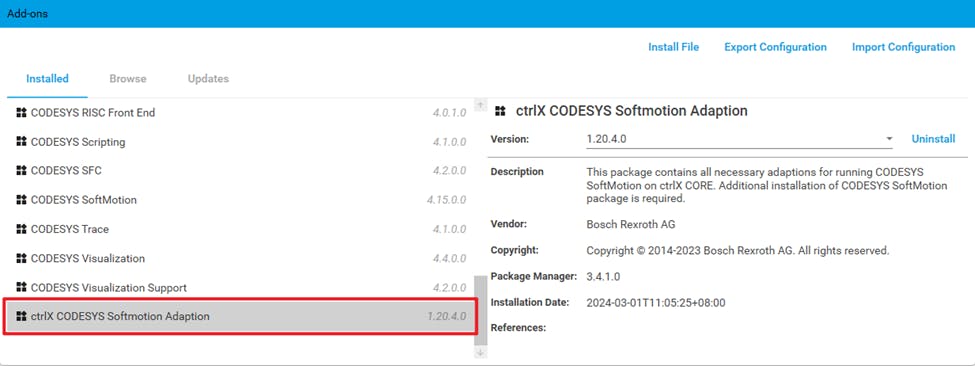Click the 1.20.4.0 version combo box
This screenshot has width=975, height=366.
pyautogui.click(x=739, y=139)
